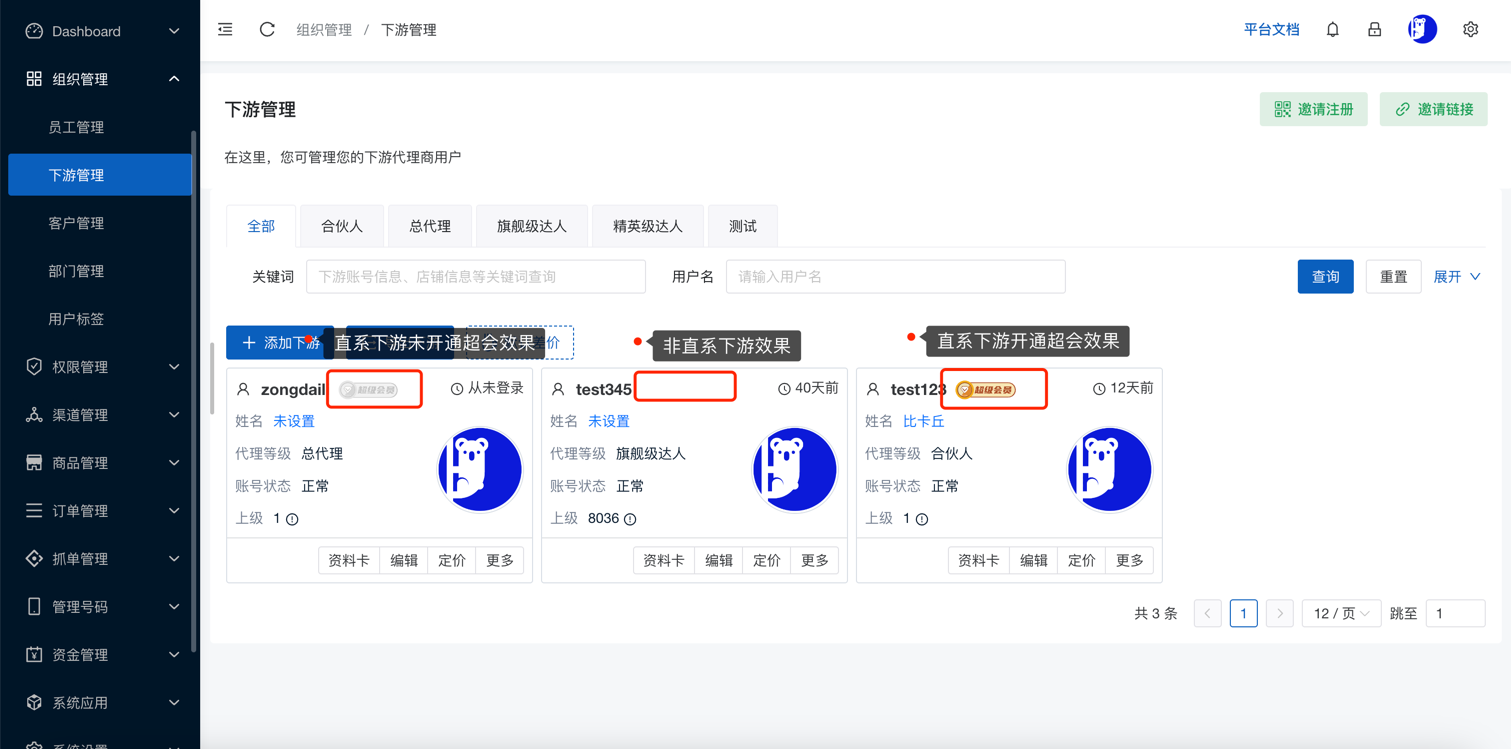Image resolution: width=1511 pixels, height=749 pixels.
Task: Select 客户管理 in the sidebar
Action: point(76,223)
